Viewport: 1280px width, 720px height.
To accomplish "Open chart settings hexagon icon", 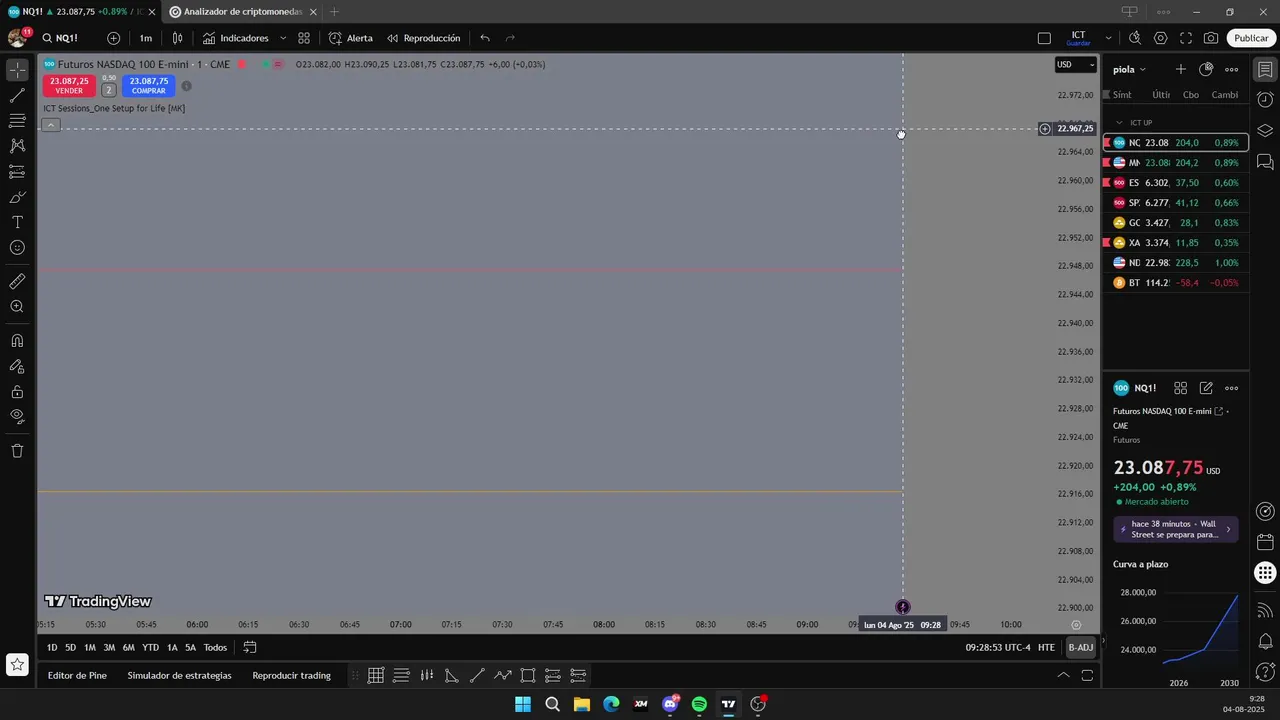I will [x=1160, y=38].
